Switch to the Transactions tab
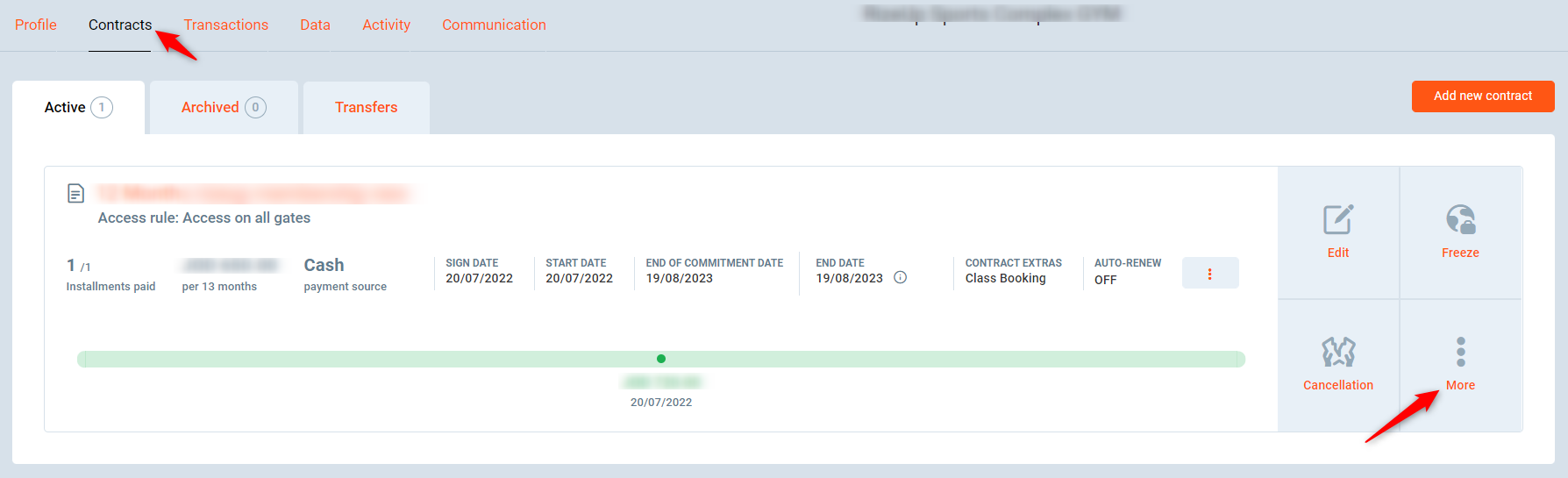The height and width of the screenshot is (478, 1568). coord(226,25)
